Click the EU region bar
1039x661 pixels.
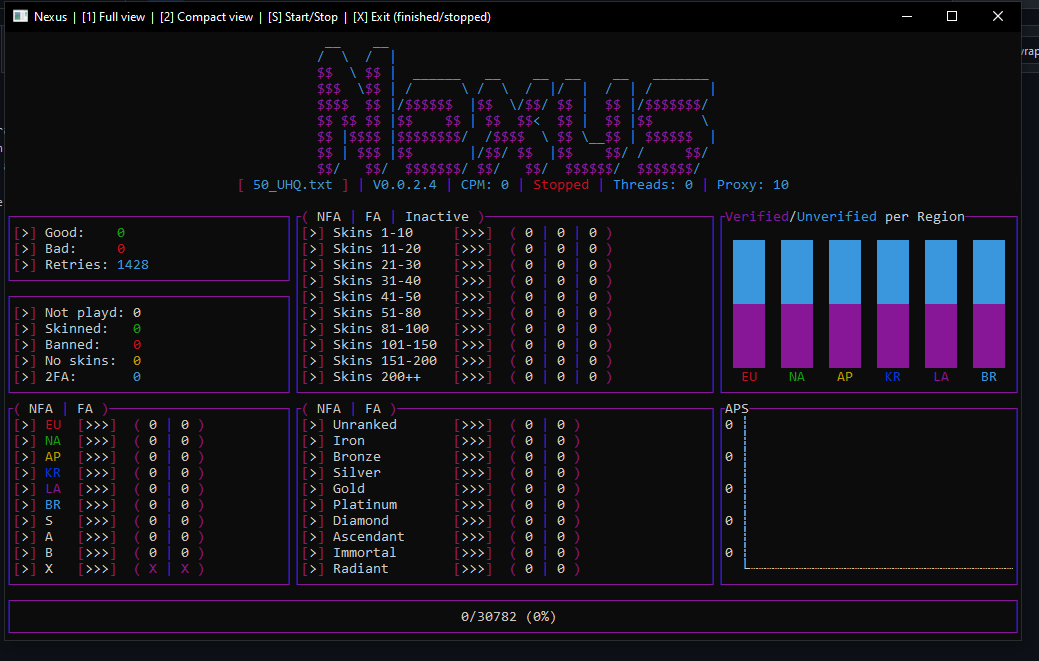(749, 303)
